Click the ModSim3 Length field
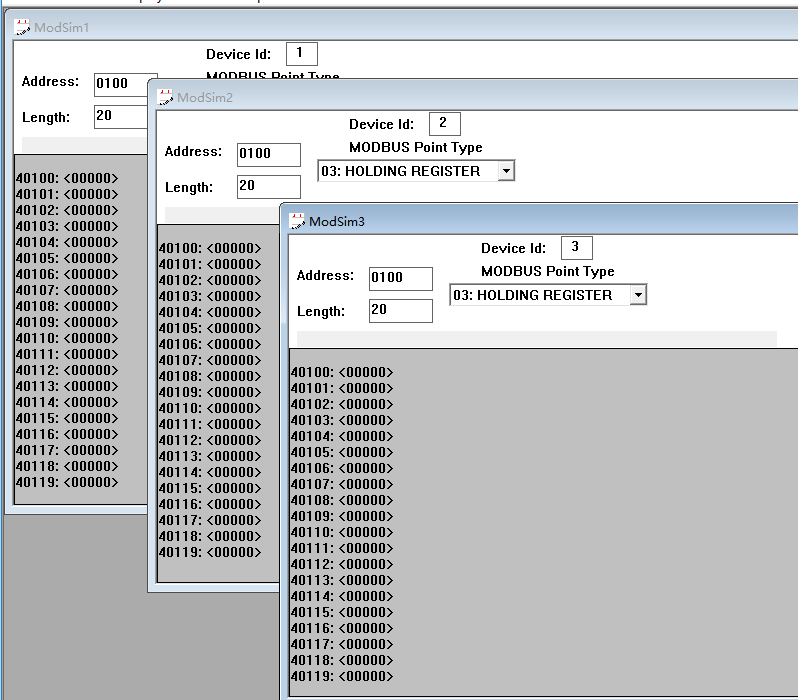 [400, 310]
